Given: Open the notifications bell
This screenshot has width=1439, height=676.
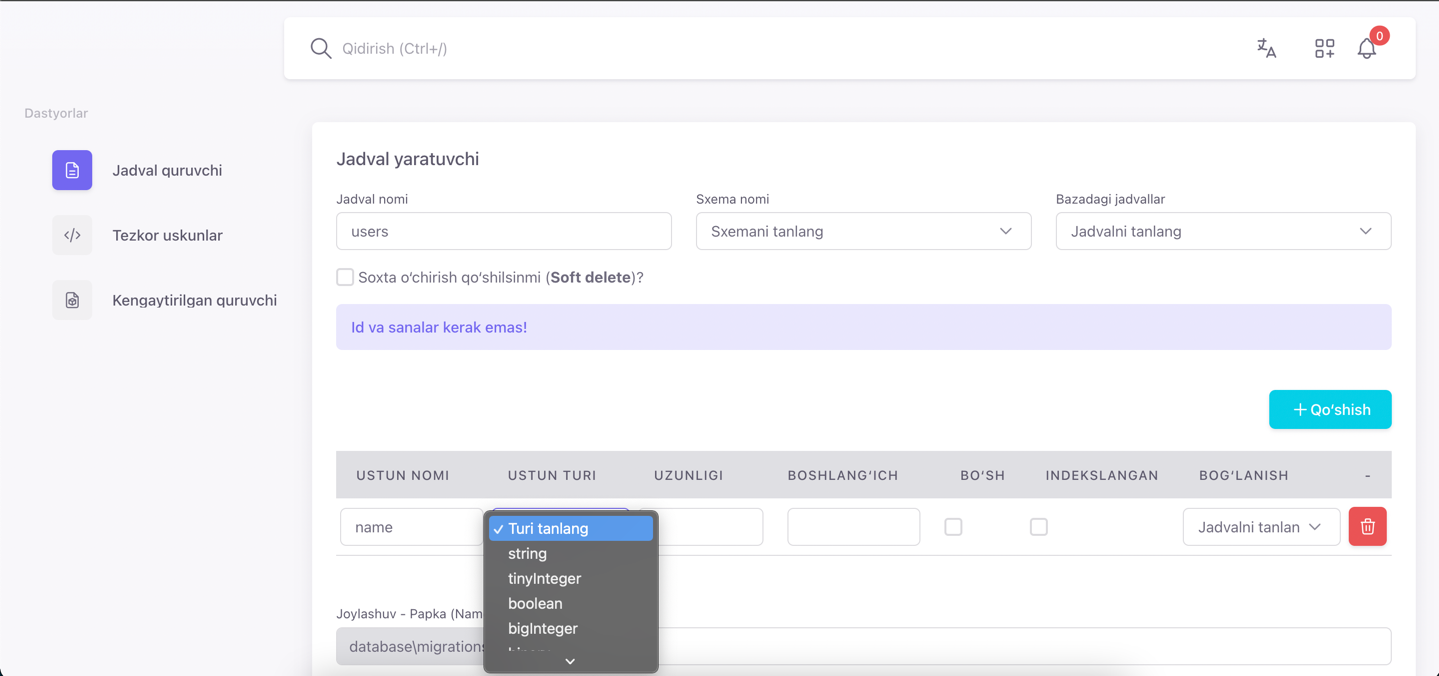Looking at the screenshot, I should (x=1367, y=48).
